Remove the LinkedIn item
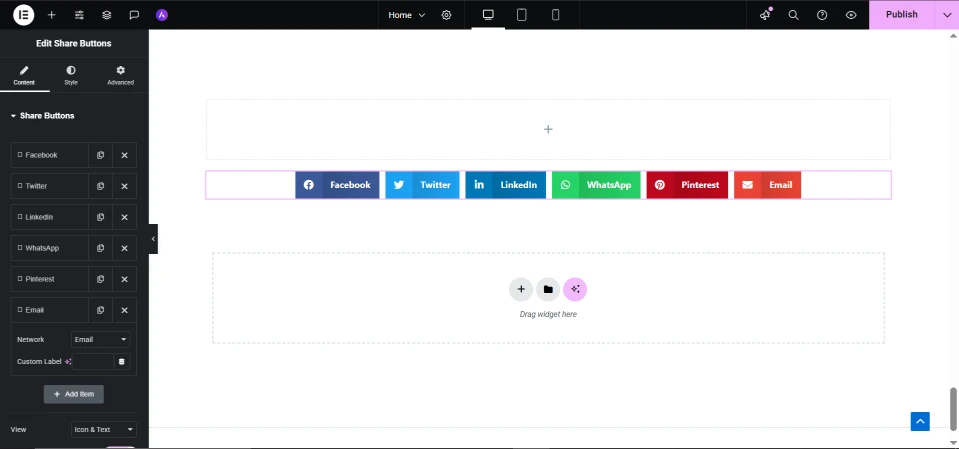This screenshot has height=449, width=959. [124, 217]
